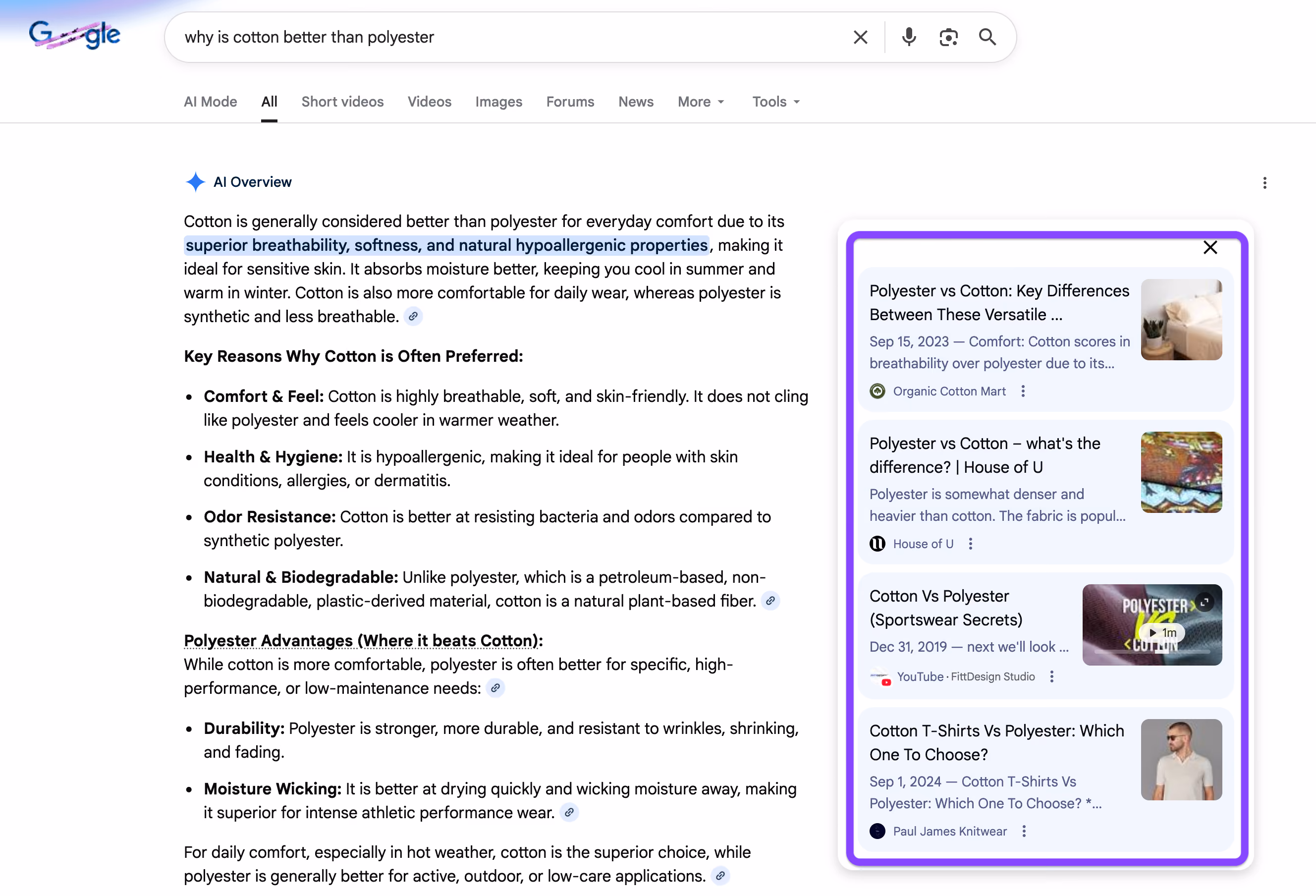The height and width of the screenshot is (896, 1316).
Task: Click the link icon after 'athletic performance wear'
Action: (569, 812)
